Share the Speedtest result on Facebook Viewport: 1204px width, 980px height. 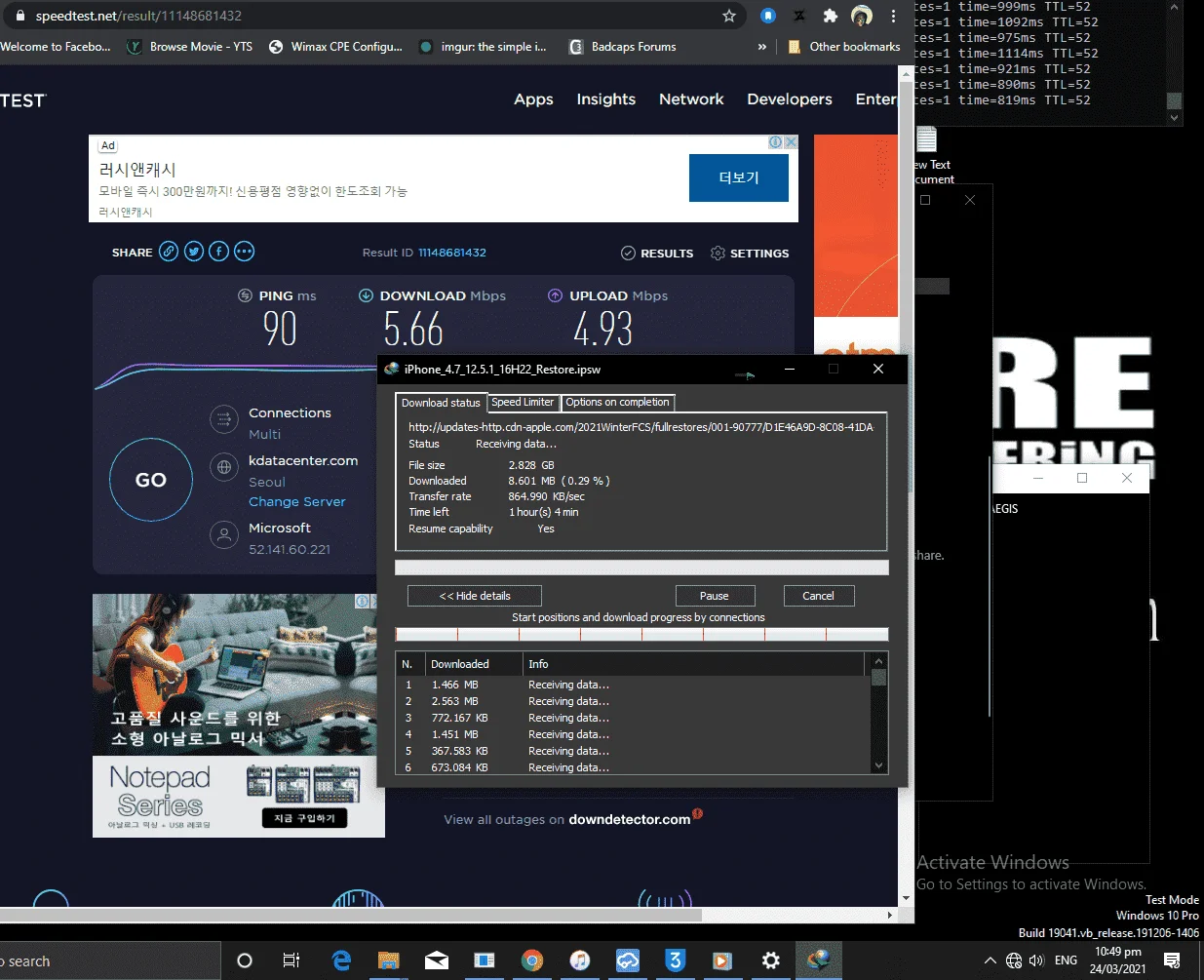pos(219,252)
